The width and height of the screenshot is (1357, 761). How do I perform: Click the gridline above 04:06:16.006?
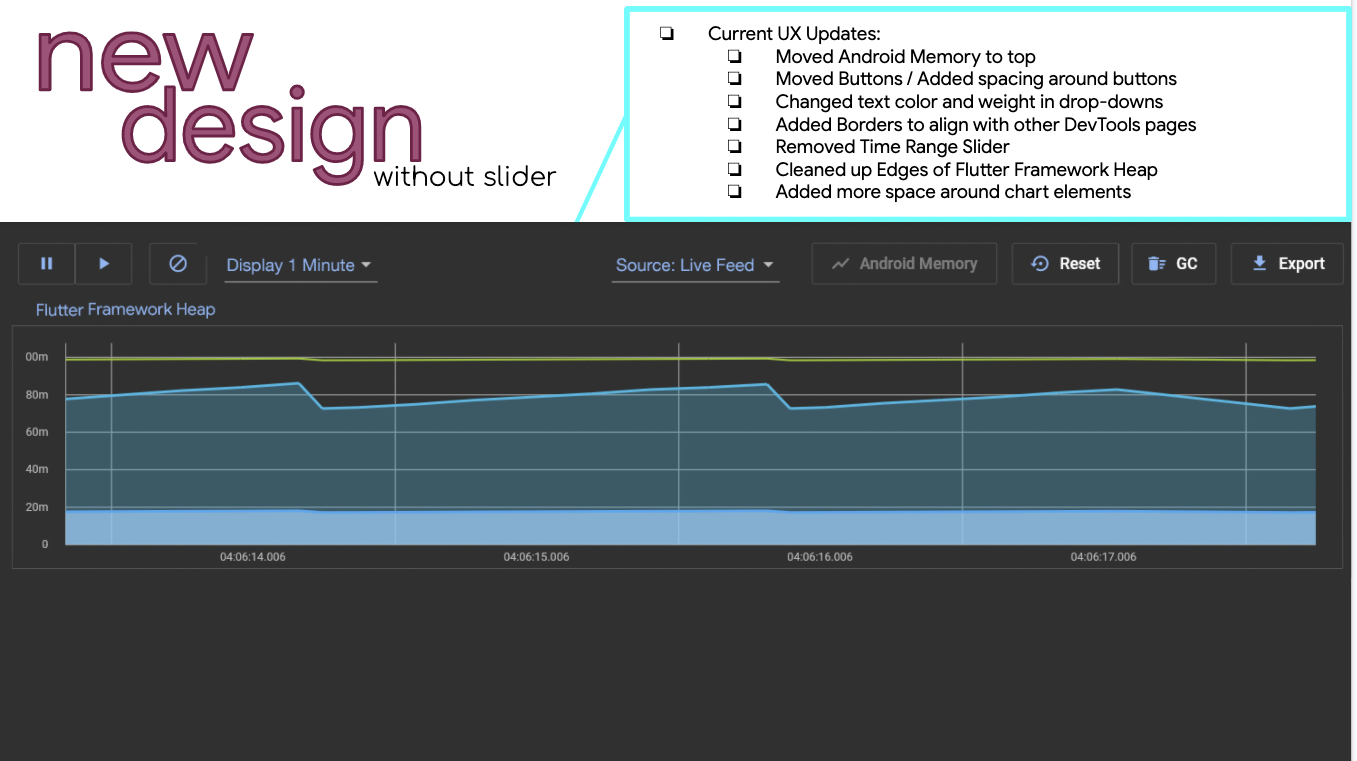[960, 440]
